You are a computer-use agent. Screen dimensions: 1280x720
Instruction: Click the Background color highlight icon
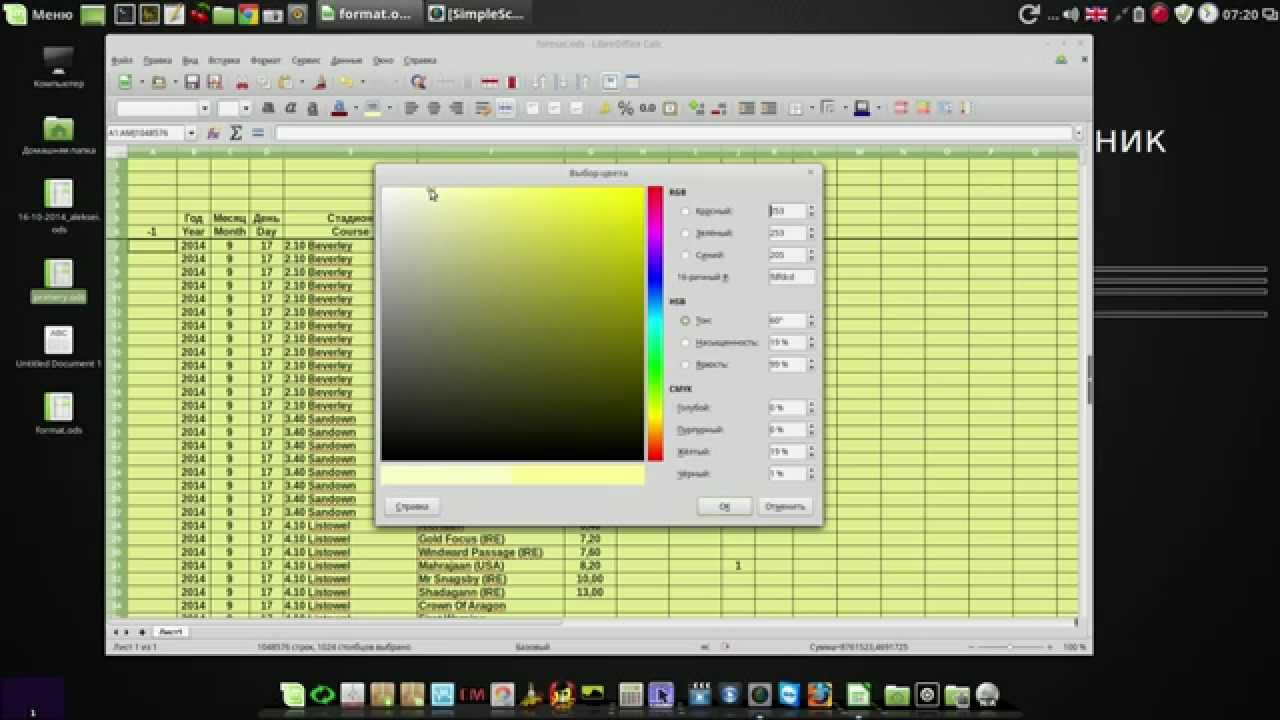point(372,108)
